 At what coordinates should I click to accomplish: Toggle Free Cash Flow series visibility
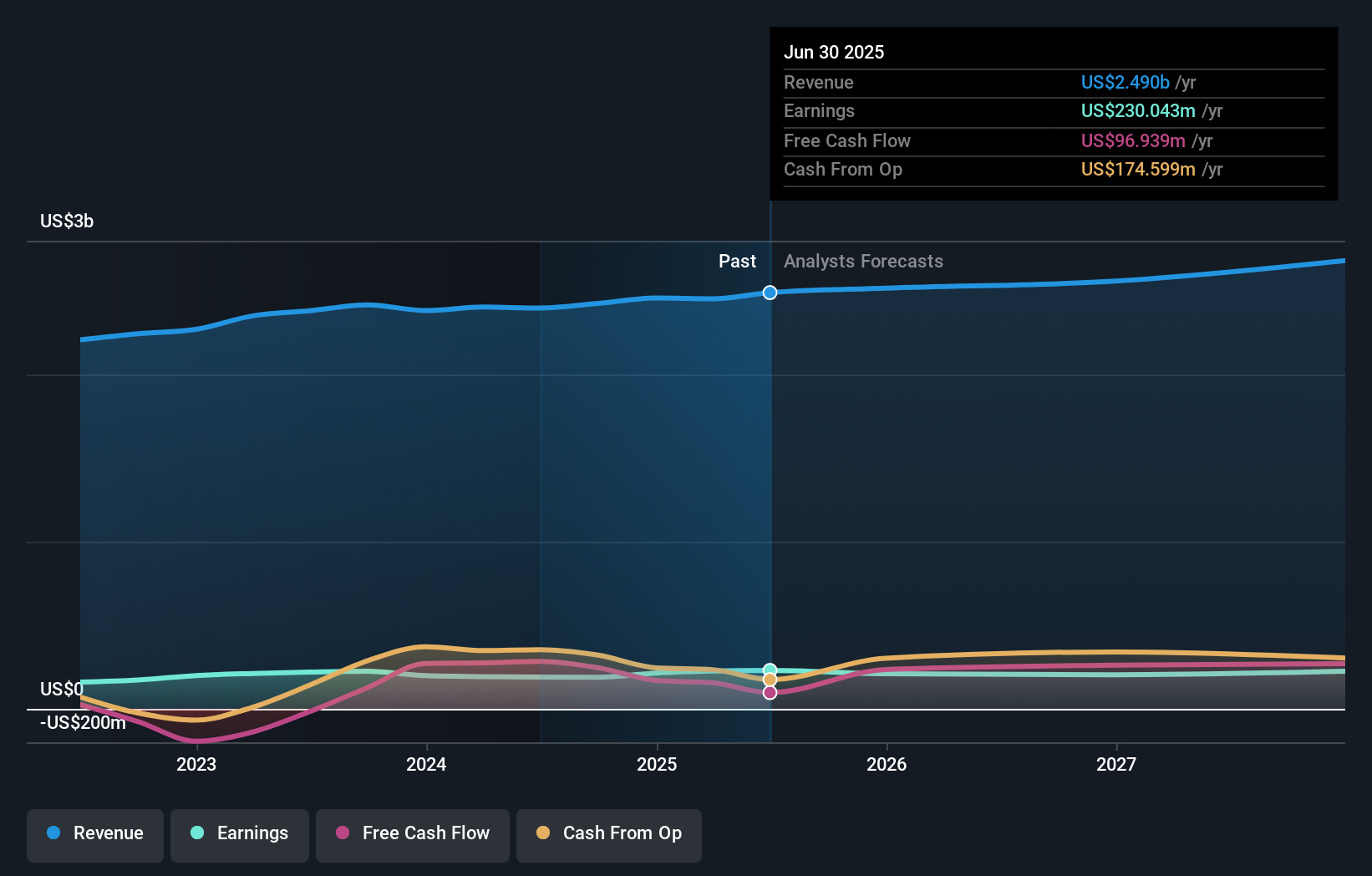(413, 834)
